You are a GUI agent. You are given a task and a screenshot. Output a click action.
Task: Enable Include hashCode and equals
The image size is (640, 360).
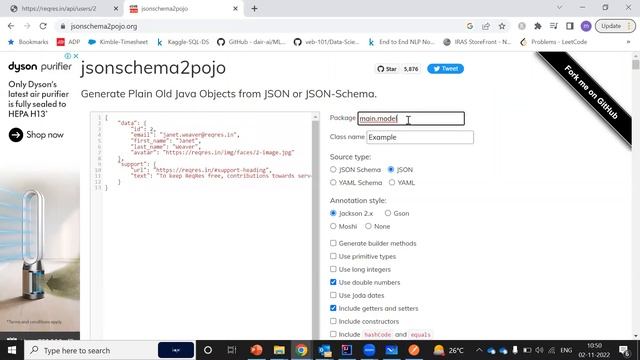point(333,334)
